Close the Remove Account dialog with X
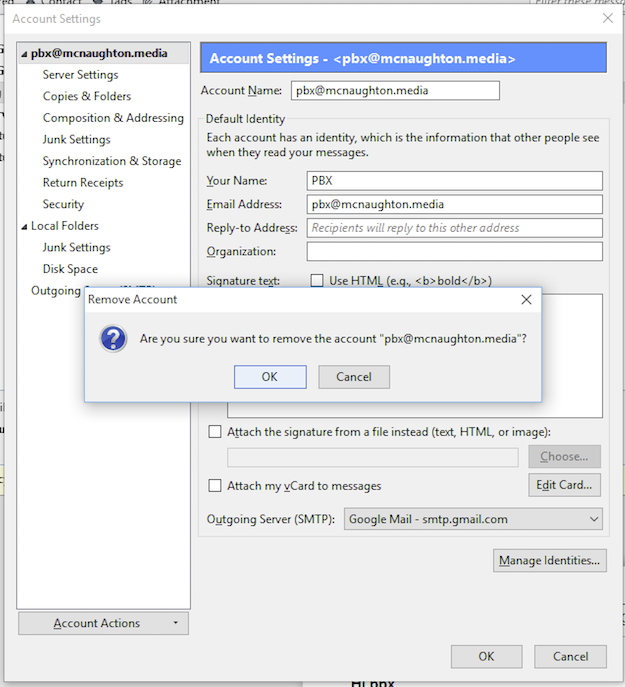Viewport: 625px width, 687px height. [x=526, y=299]
